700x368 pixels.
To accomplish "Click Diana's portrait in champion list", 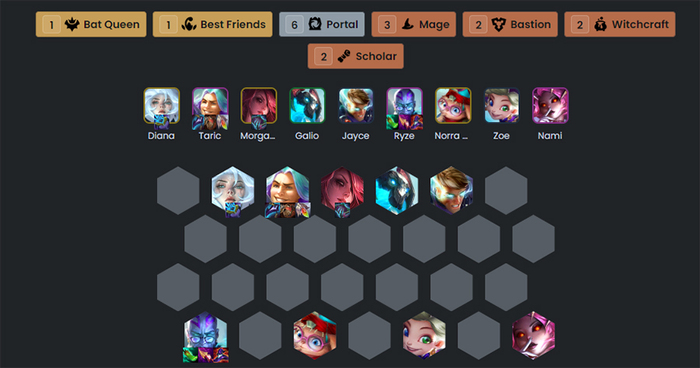I will (x=162, y=106).
